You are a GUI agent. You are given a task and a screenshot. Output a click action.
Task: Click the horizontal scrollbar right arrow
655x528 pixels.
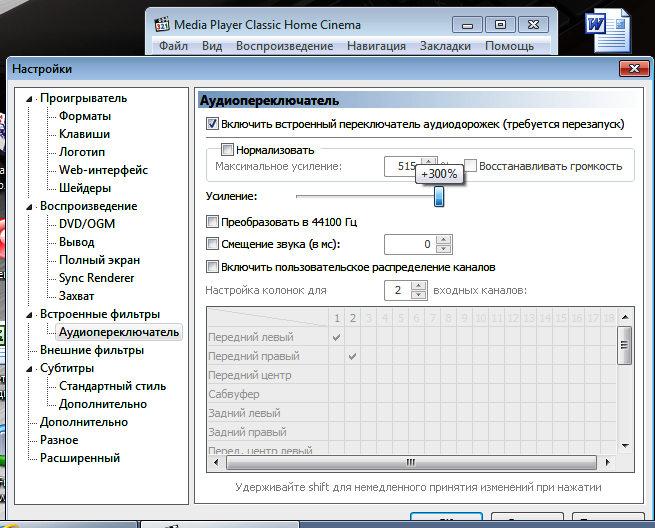(x=607, y=462)
